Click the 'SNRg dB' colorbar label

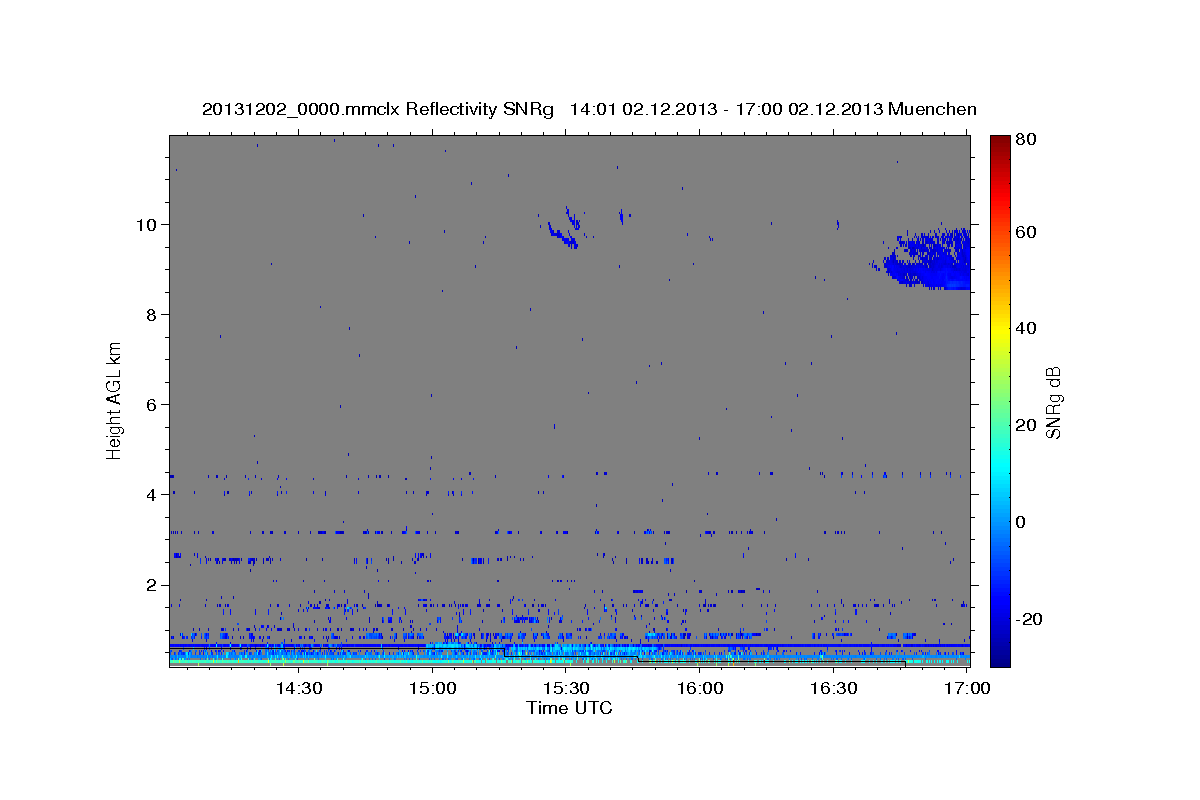pos(1052,402)
